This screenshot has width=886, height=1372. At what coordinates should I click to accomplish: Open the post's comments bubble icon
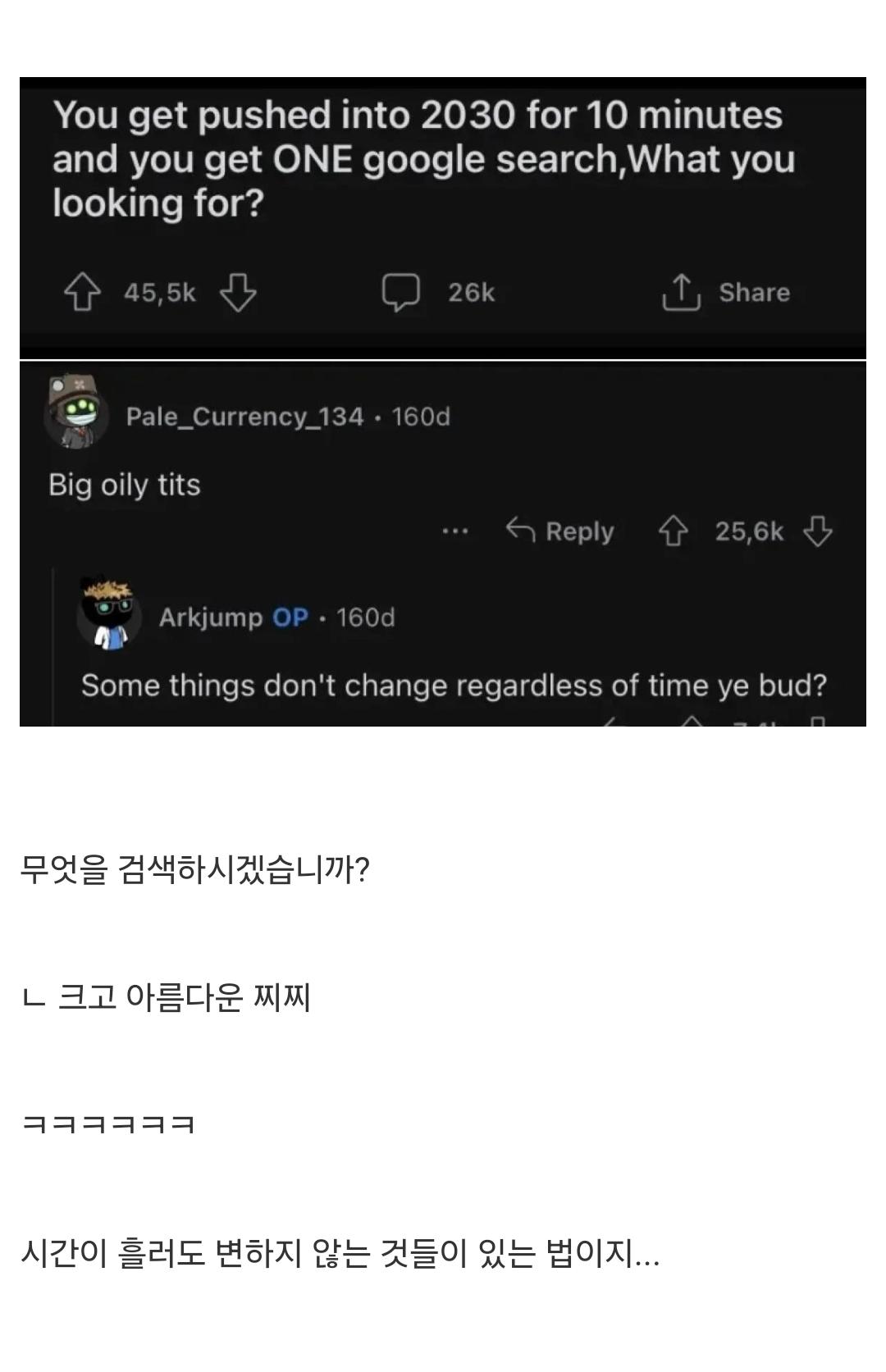pyautogui.click(x=401, y=293)
